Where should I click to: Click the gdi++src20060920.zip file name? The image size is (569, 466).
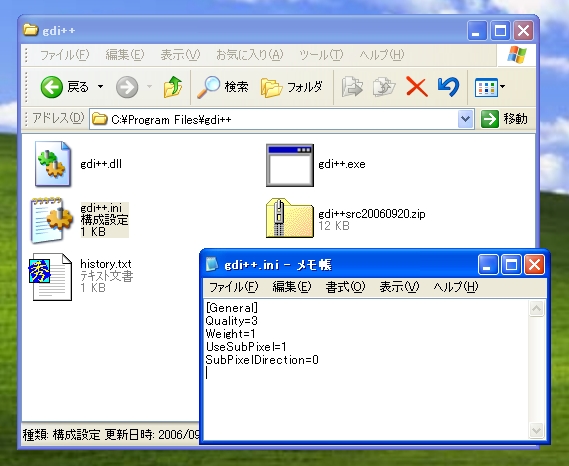coord(372,214)
